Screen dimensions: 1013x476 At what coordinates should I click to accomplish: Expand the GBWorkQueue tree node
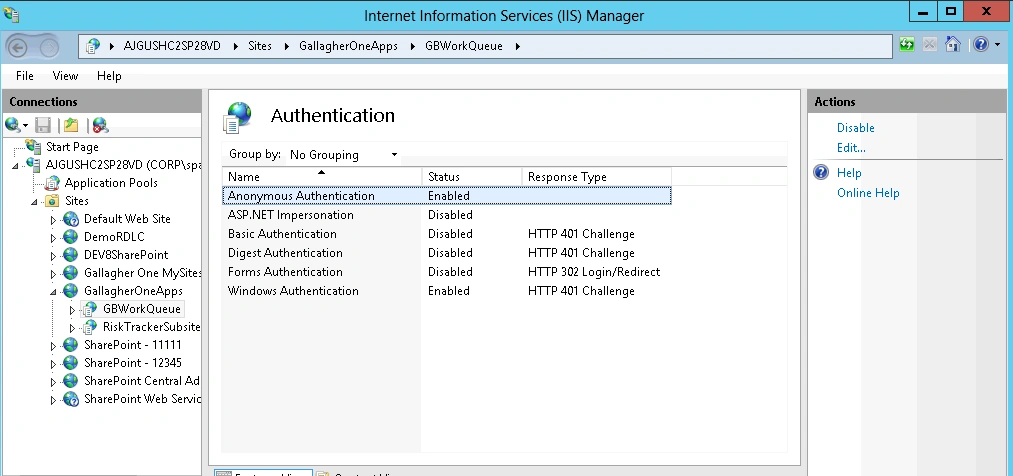tap(72, 310)
